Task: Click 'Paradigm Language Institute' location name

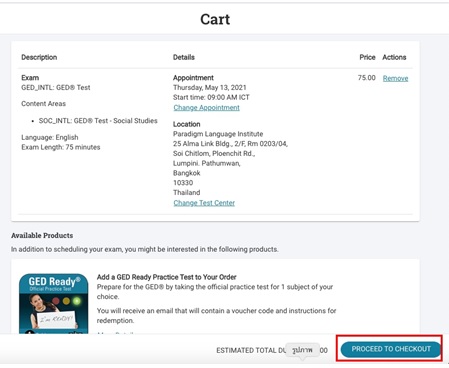Action: tap(218, 134)
